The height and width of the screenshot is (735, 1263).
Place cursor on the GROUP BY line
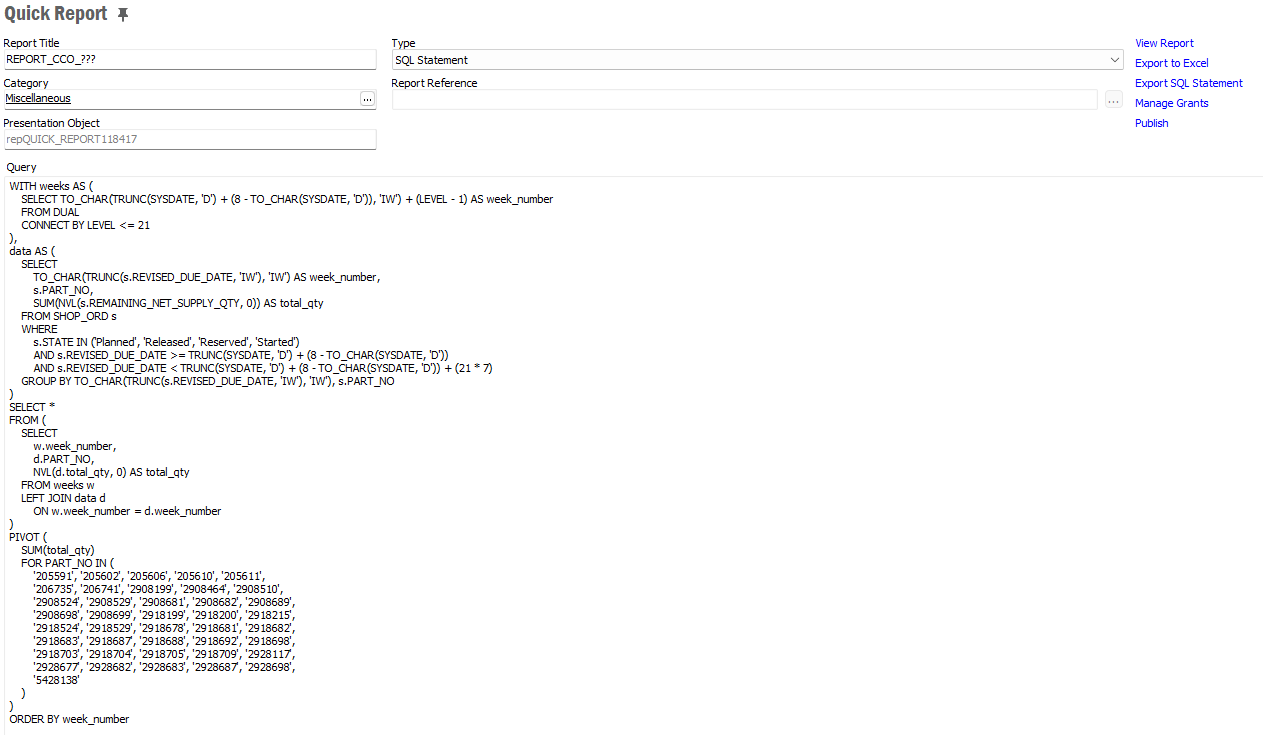pyautogui.click(x=208, y=381)
